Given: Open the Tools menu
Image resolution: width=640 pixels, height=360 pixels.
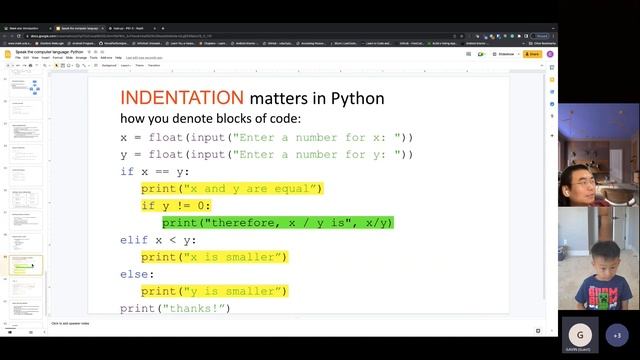Looking at the screenshot, I should pyautogui.click(x=93, y=58).
